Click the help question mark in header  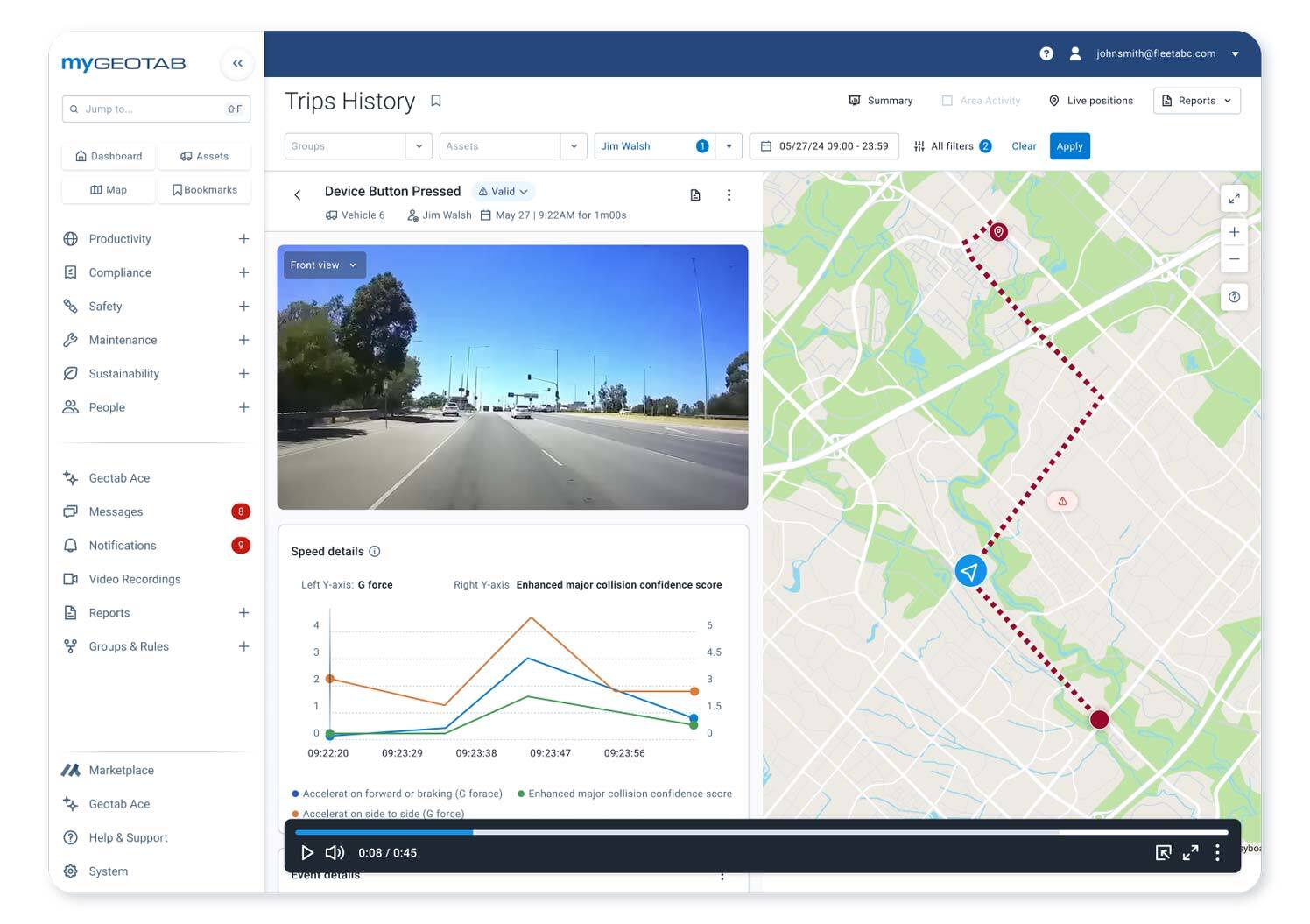coord(1046,53)
